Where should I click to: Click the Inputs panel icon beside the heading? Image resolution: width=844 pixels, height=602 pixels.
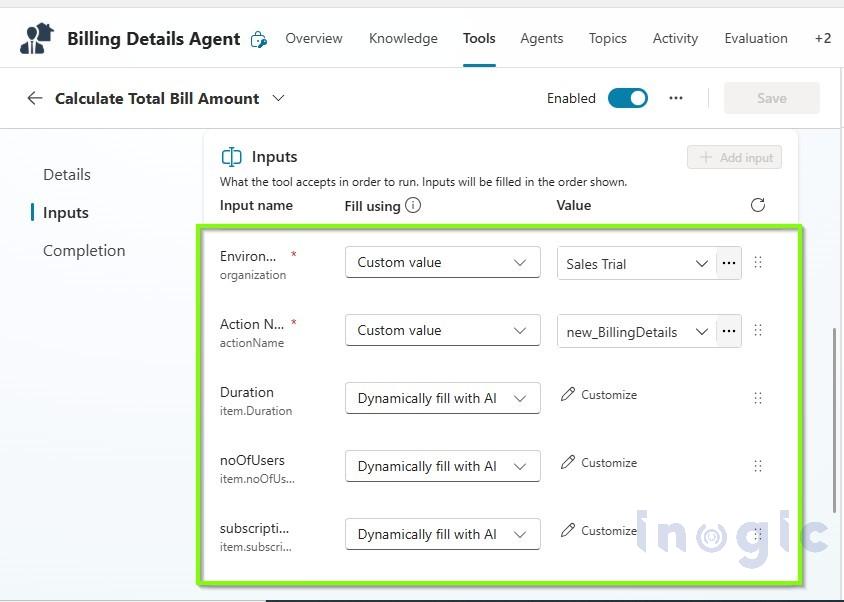click(231, 157)
